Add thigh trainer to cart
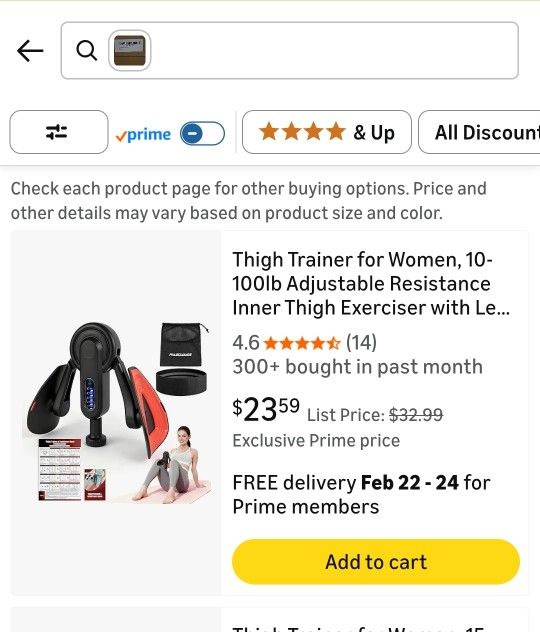Screen dimensions: 540x632 (376, 562)
